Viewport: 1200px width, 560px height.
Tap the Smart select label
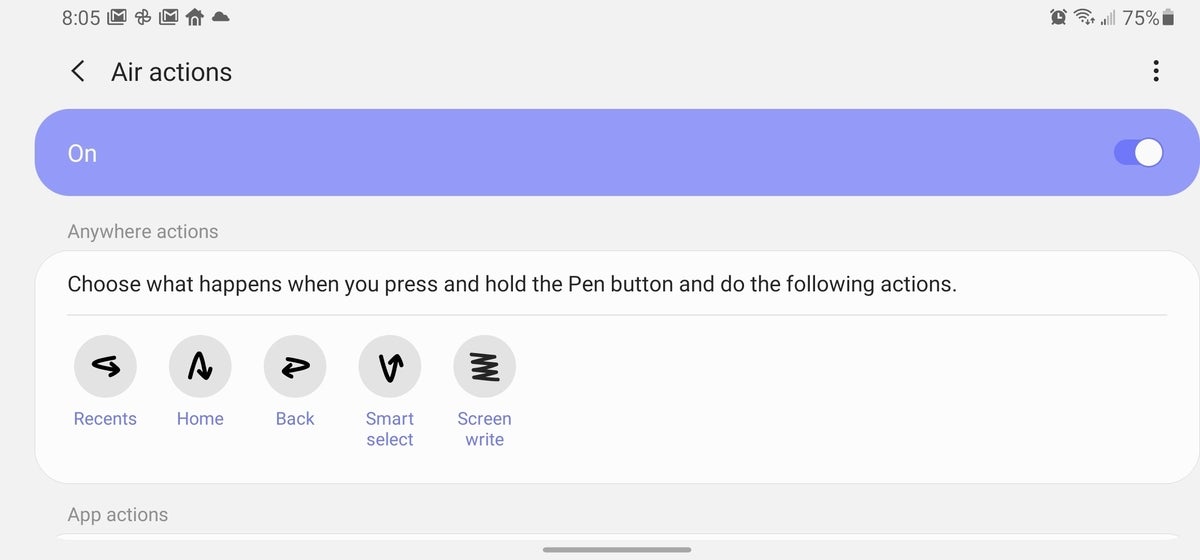(x=390, y=429)
